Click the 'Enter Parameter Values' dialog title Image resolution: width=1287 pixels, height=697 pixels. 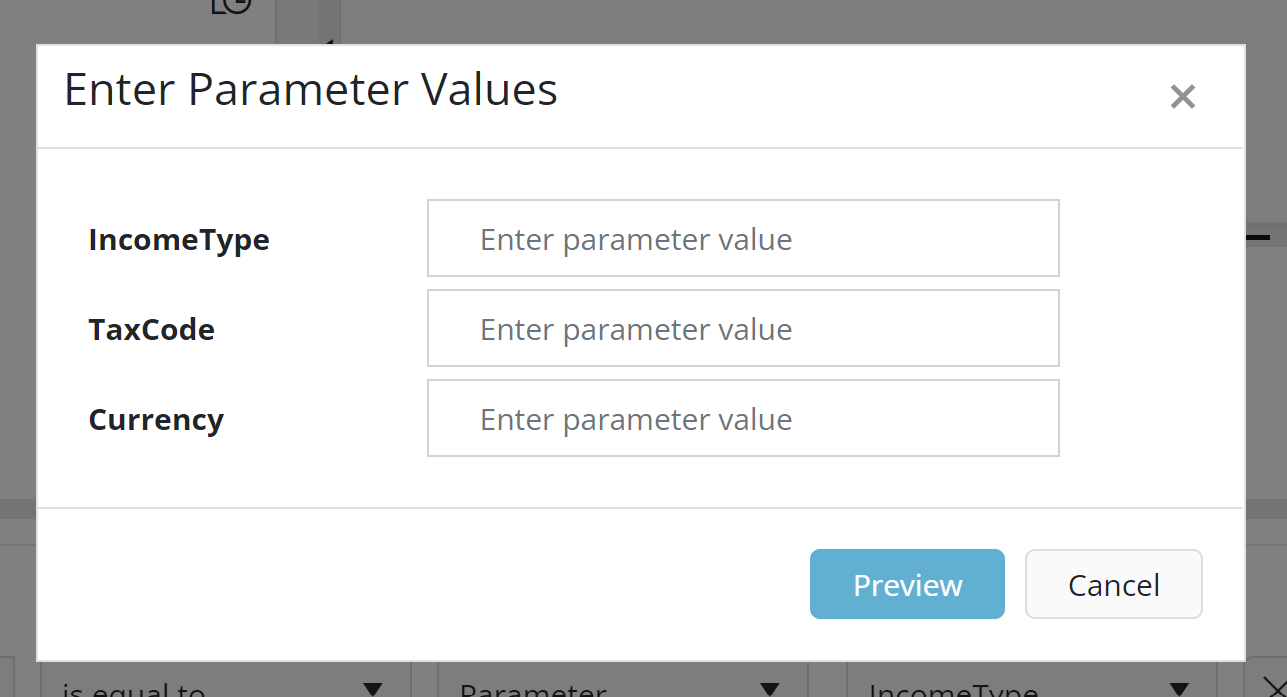pyautogui.click(x=311, y=90)
